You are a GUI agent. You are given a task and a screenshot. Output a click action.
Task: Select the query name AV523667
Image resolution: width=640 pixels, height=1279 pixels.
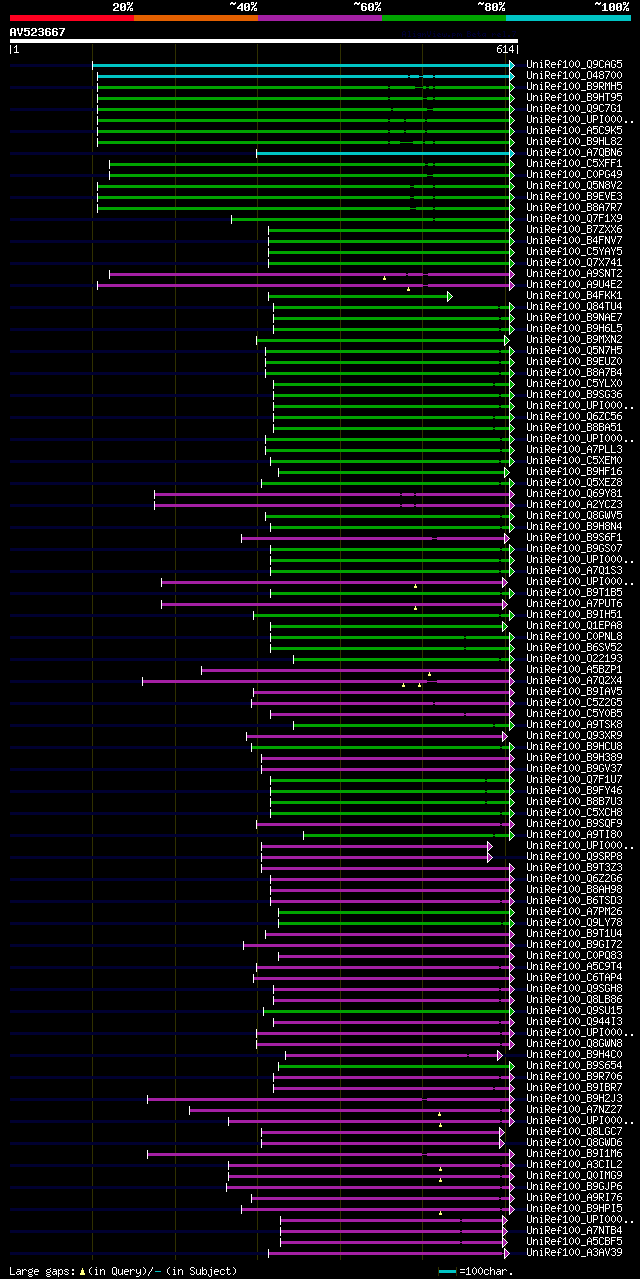point(37,32)
